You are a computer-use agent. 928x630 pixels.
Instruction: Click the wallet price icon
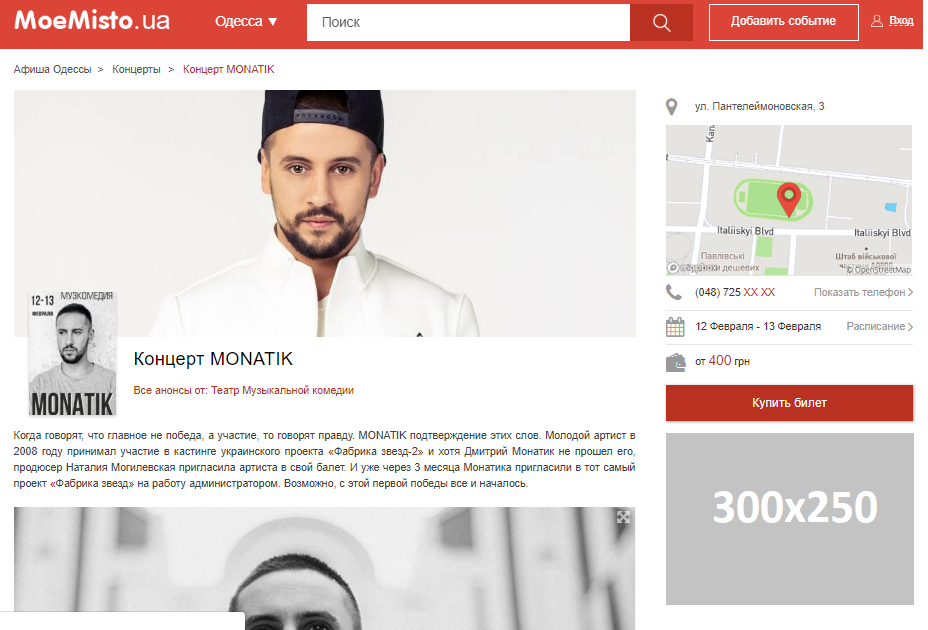tap(675, 362)
